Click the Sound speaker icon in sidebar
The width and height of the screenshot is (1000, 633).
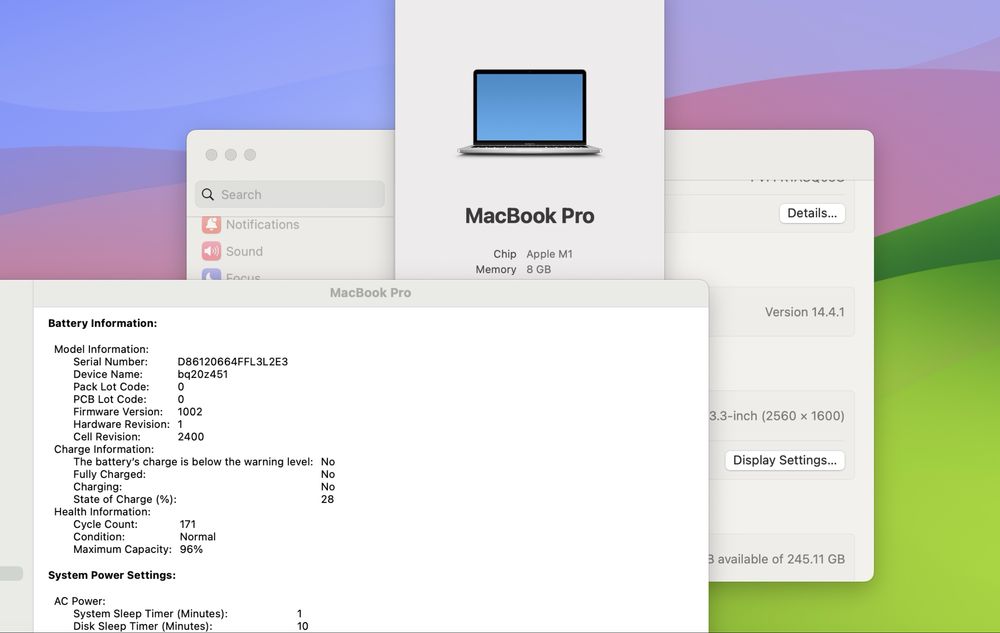[x=211, y=251]
